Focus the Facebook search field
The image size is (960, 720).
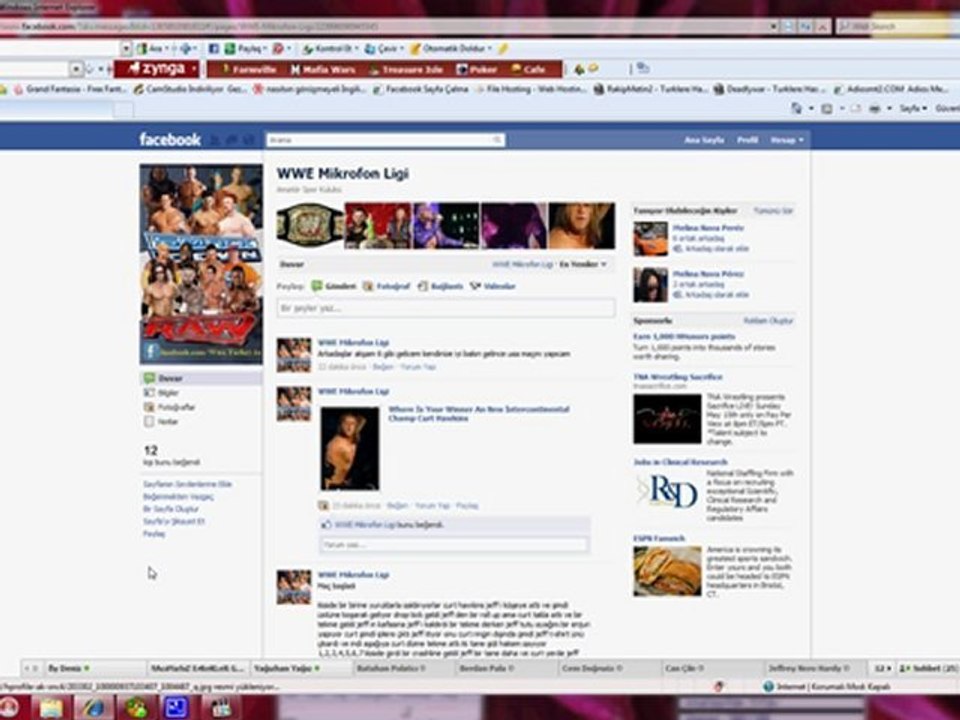point(385,140)
